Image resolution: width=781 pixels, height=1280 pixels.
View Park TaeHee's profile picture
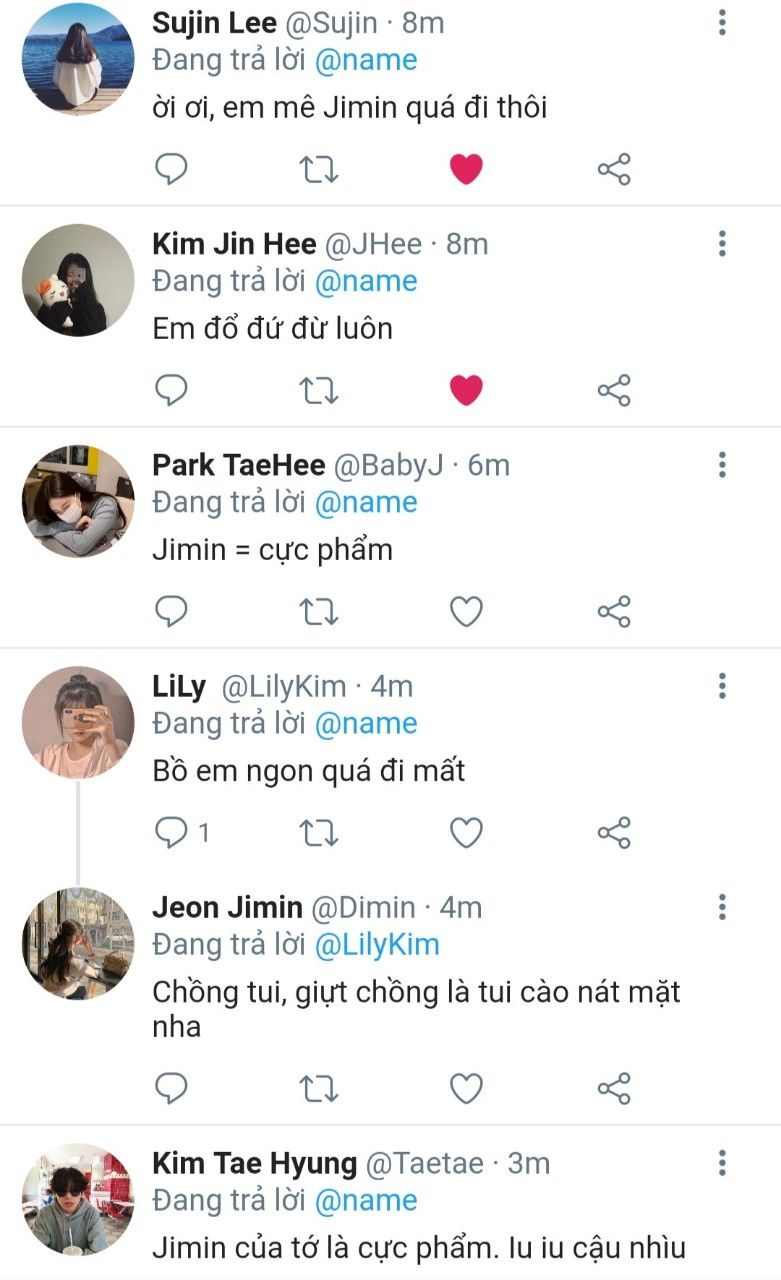pyautogui.click(x=78, y=501)
